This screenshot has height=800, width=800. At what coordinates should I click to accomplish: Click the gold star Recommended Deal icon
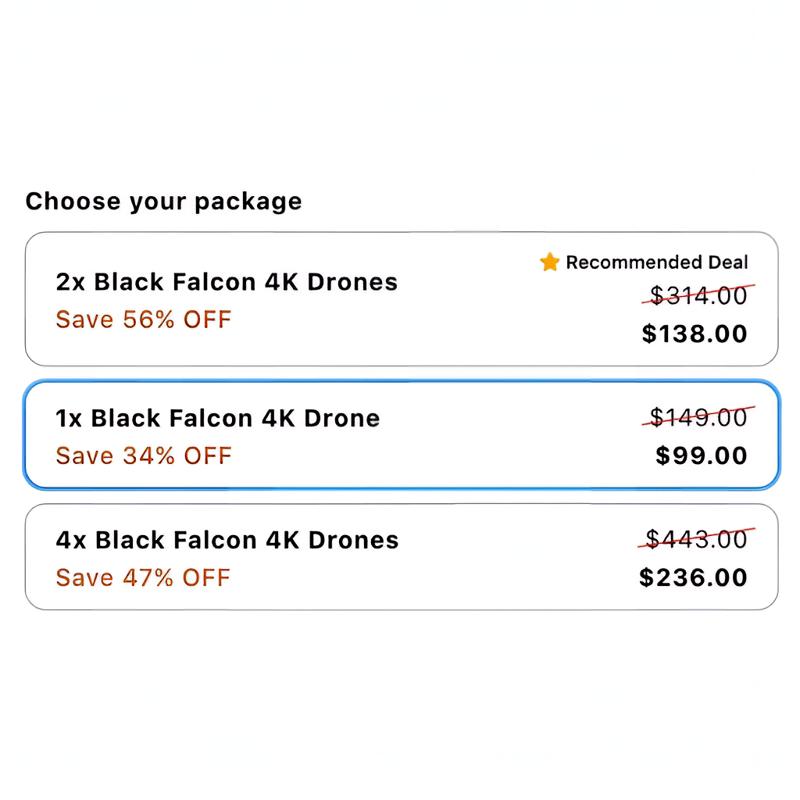549,262
